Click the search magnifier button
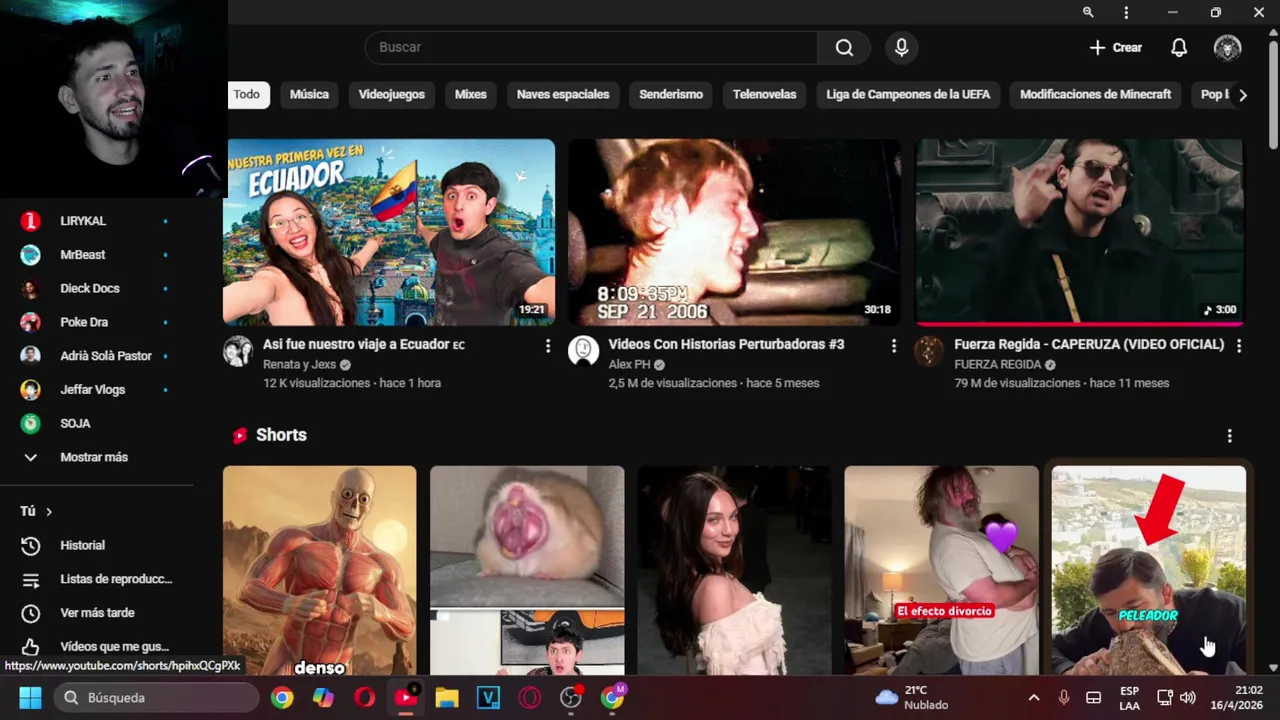The width and height of the screenshot is (1280, 720). [844, 48]
